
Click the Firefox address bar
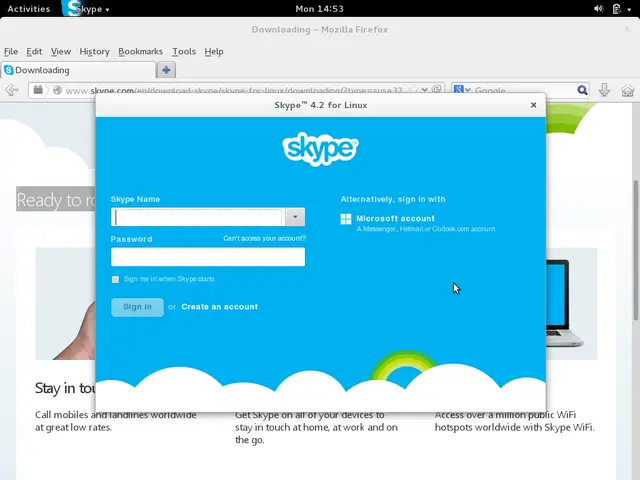coord(234,90)
